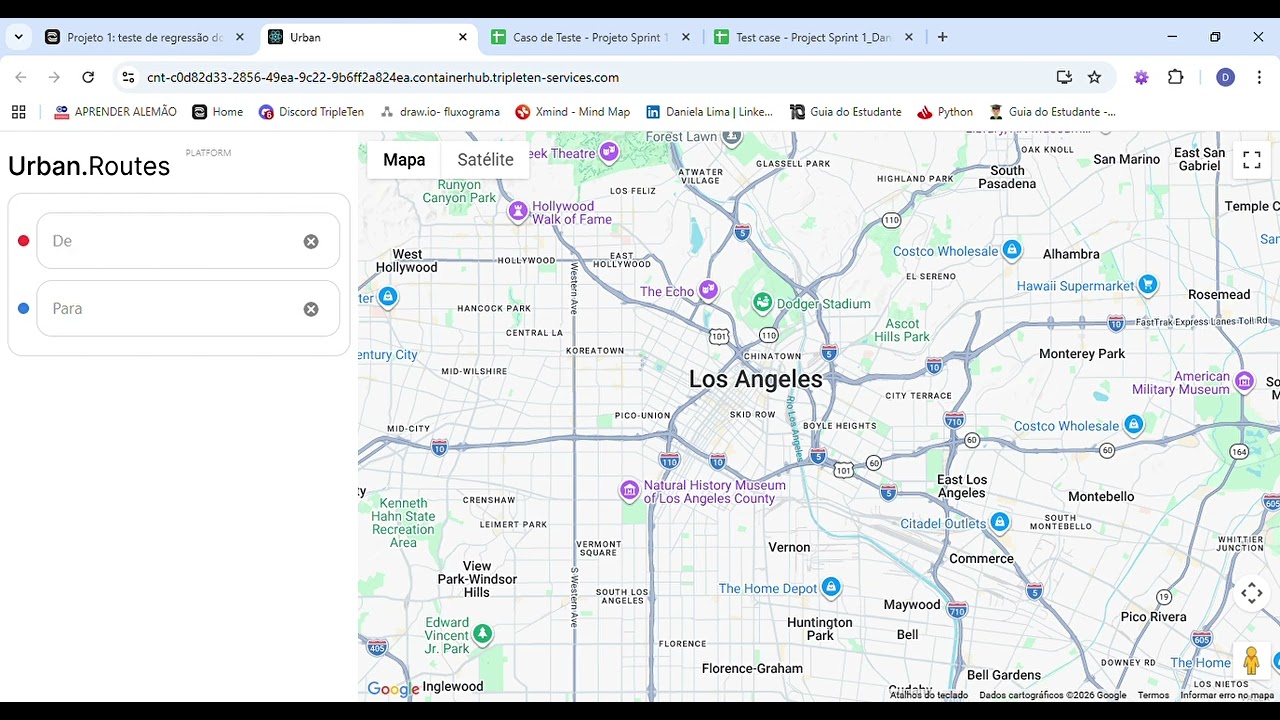Image resolution: width=1280 pixels, height=720 pixels.
Task: Select The Echo map pin
Action: (x=709, y=290)
